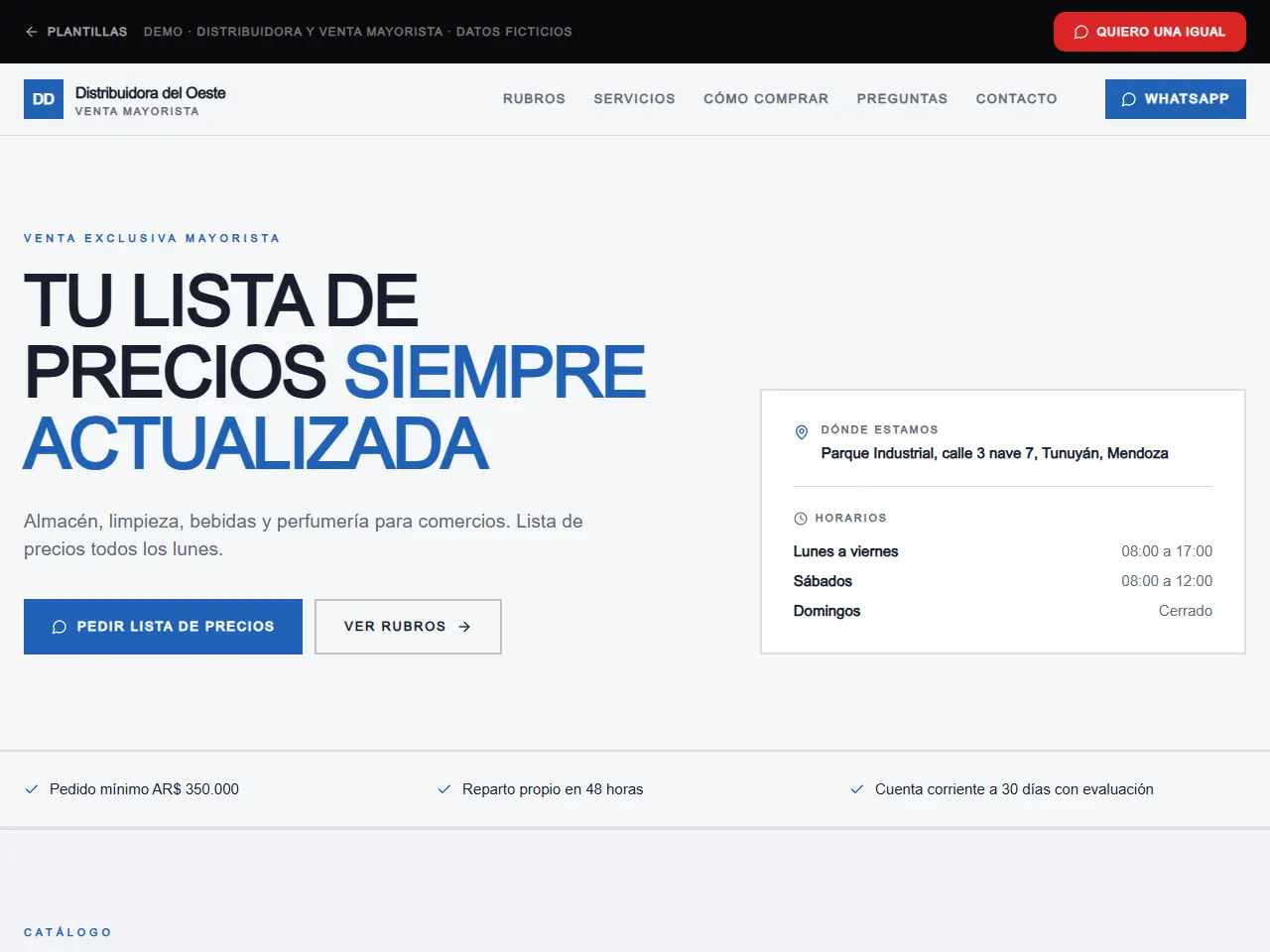
Task: Click the CATÁLOGO section label
Action: coord(67,932)
